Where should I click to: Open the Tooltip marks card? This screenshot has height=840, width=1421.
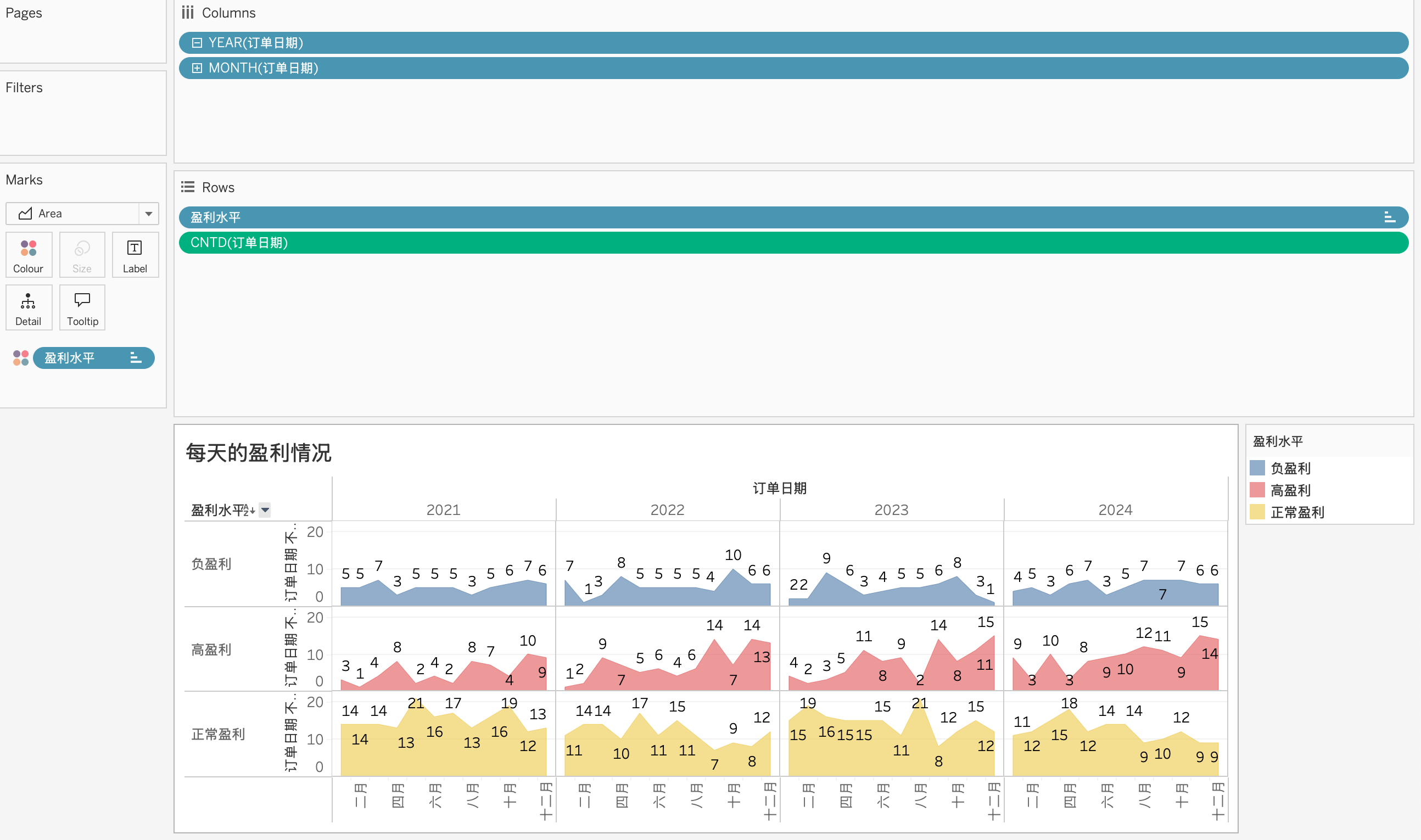(82, 307)
